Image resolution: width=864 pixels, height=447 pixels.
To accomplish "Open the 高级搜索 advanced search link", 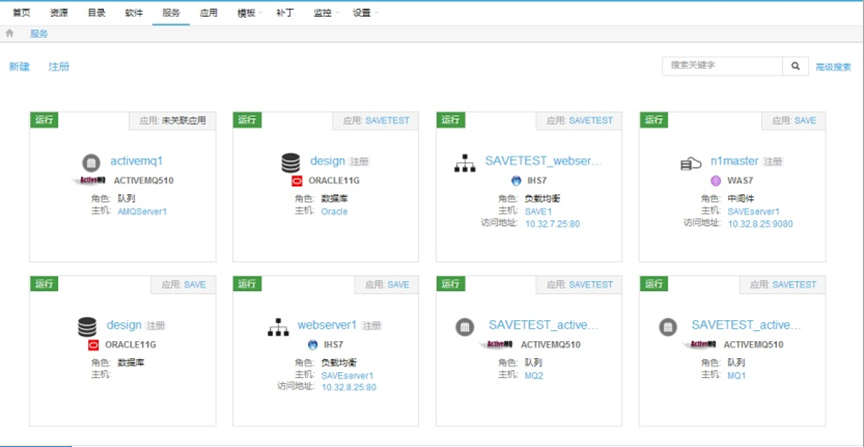I will (833, 67).
